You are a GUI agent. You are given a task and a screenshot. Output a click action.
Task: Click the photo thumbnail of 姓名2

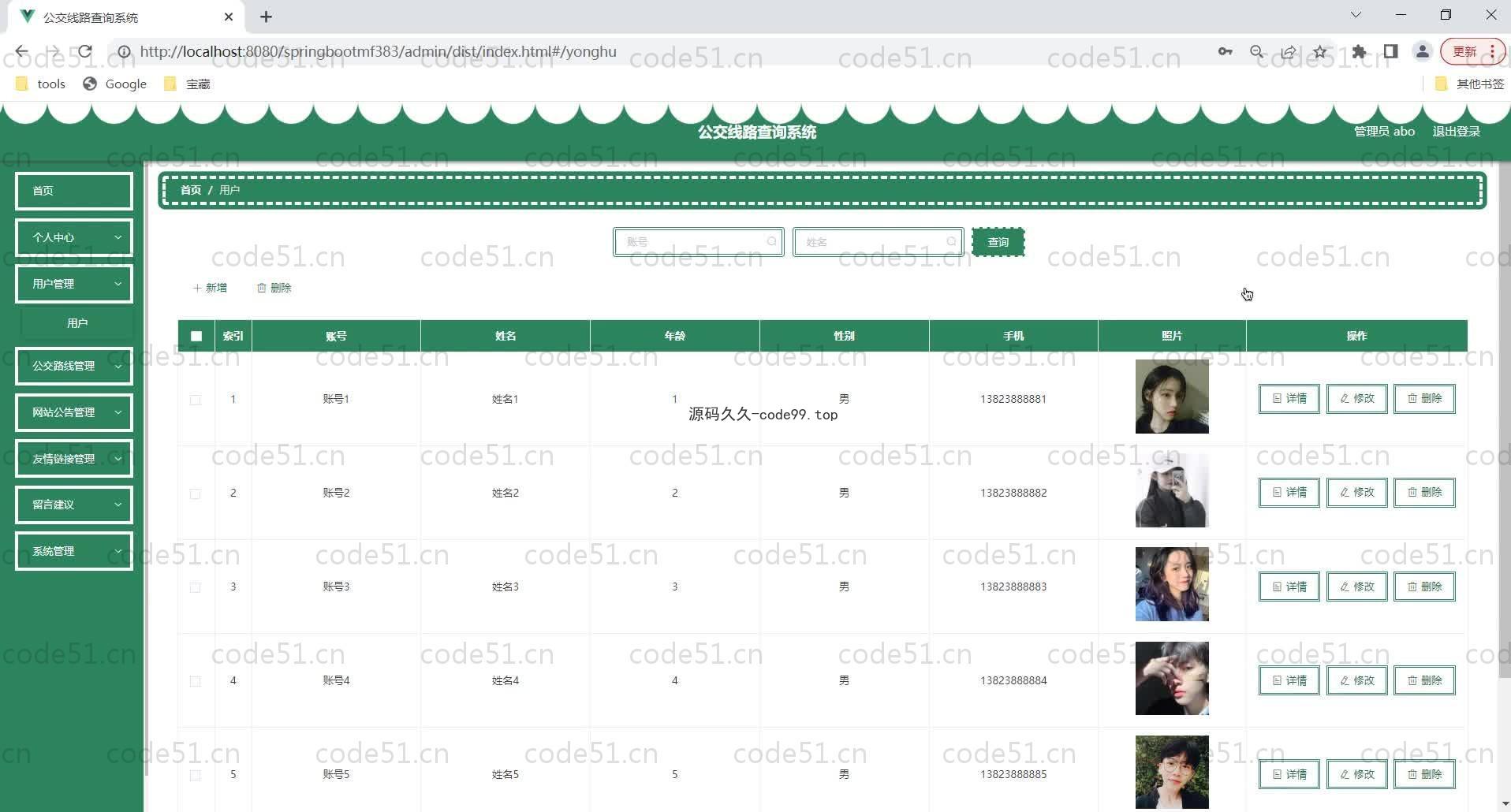coord(1172,490)
